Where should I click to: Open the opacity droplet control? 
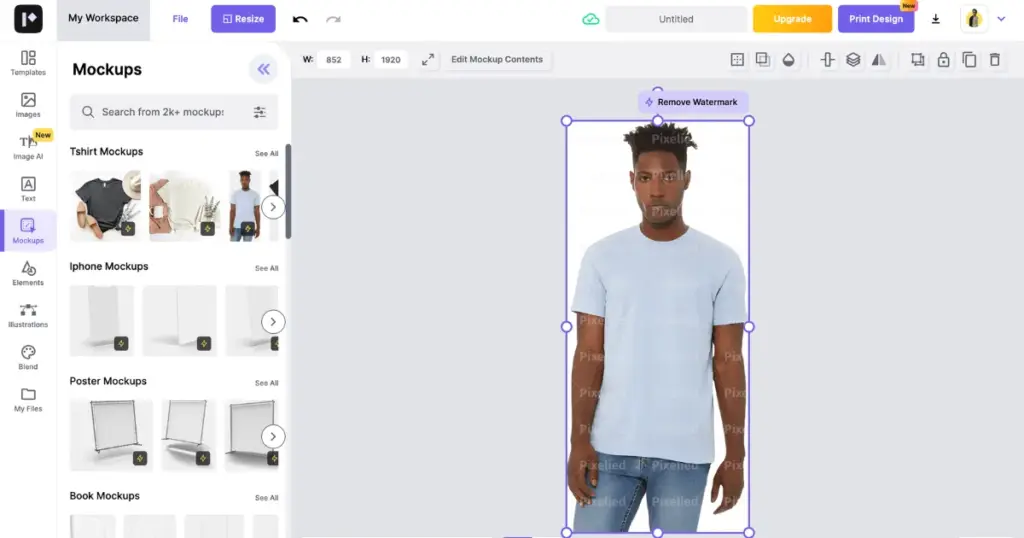click(x=788, y=59)
